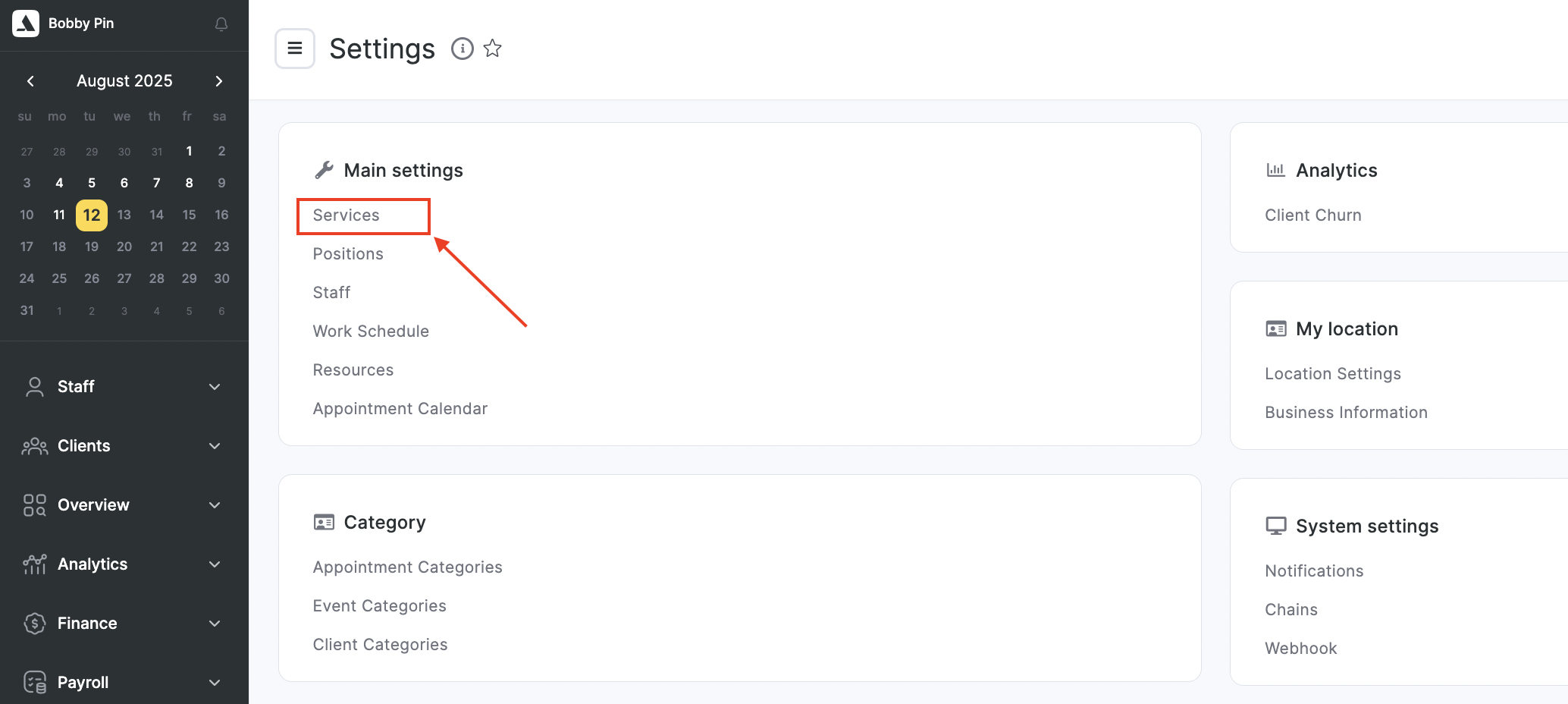
Task: Open the Services settings link
Action: pos(347,215)
